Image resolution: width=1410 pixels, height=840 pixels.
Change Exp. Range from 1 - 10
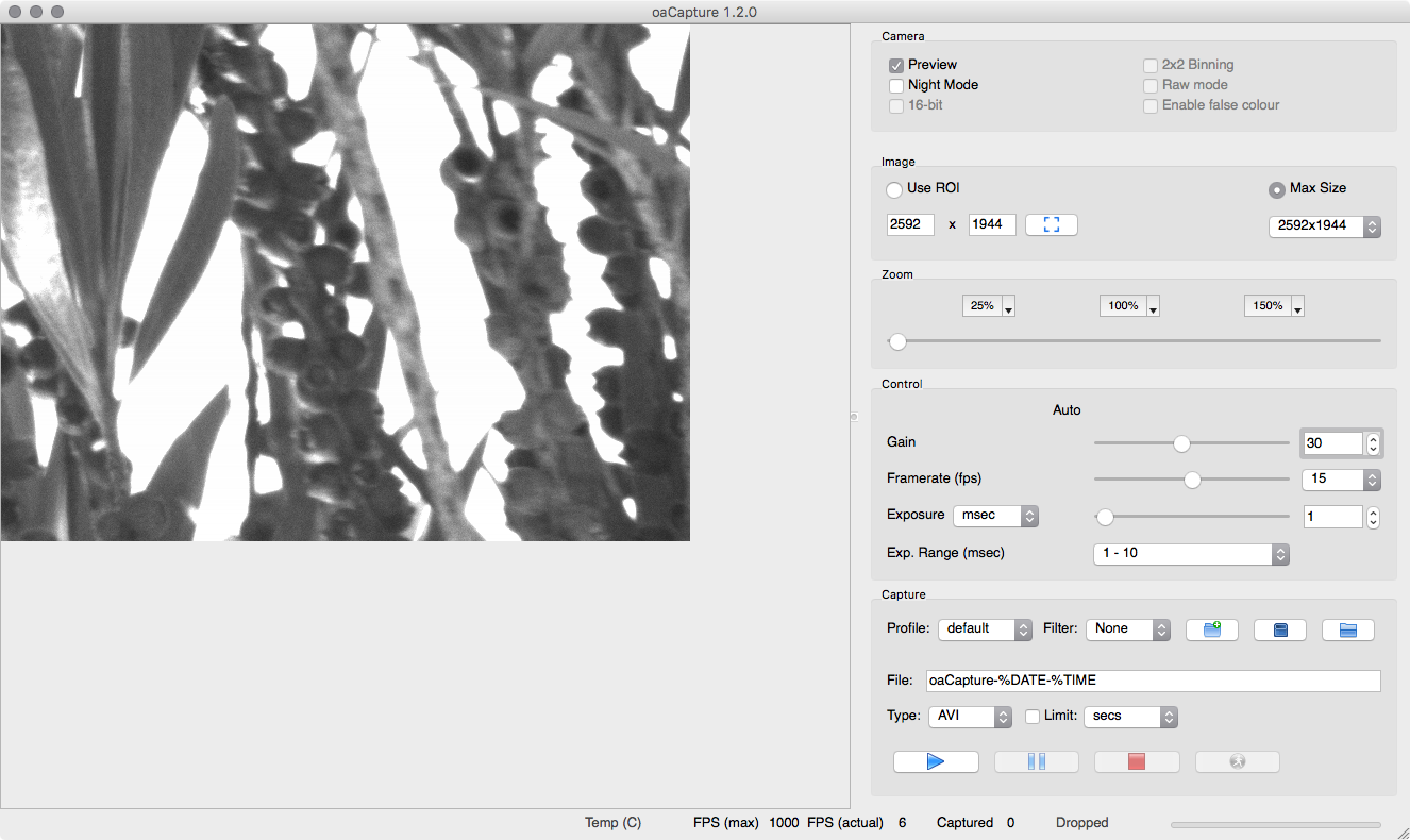point(1190,553)
